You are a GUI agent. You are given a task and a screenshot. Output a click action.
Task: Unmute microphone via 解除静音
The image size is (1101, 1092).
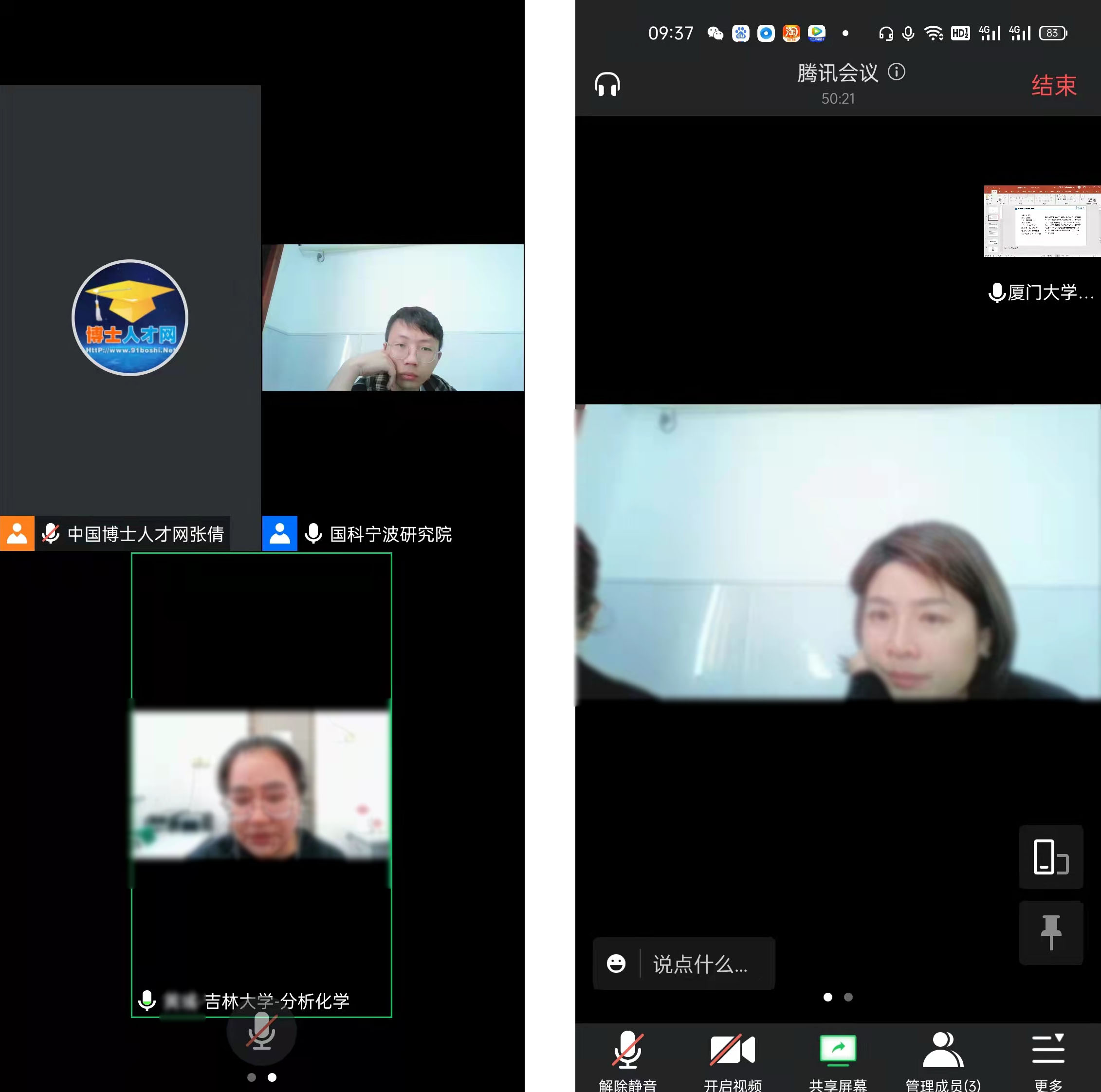point(627,1061)
